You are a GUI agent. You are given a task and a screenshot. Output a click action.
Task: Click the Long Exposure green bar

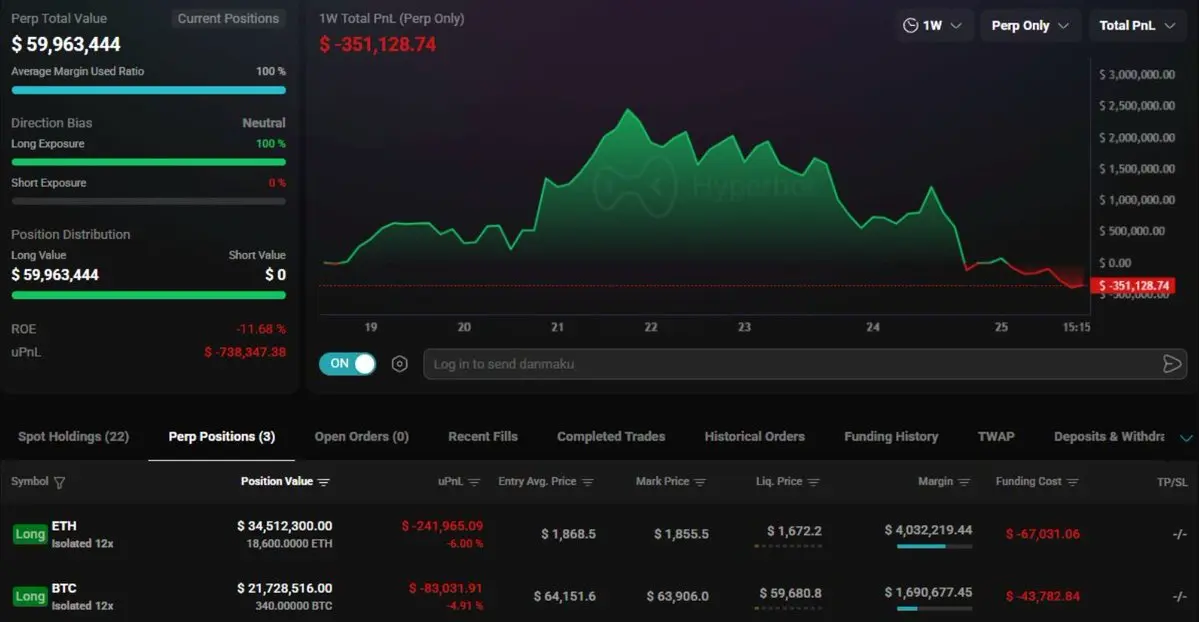coord(148,162)
